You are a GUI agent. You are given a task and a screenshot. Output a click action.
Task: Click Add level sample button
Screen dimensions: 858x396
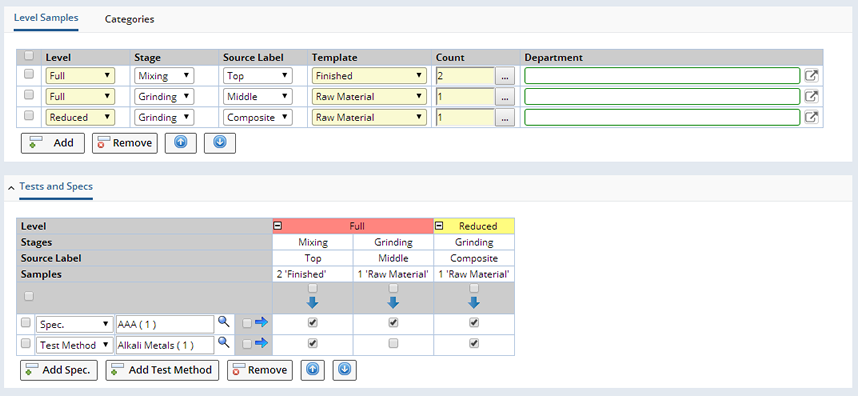53,143
